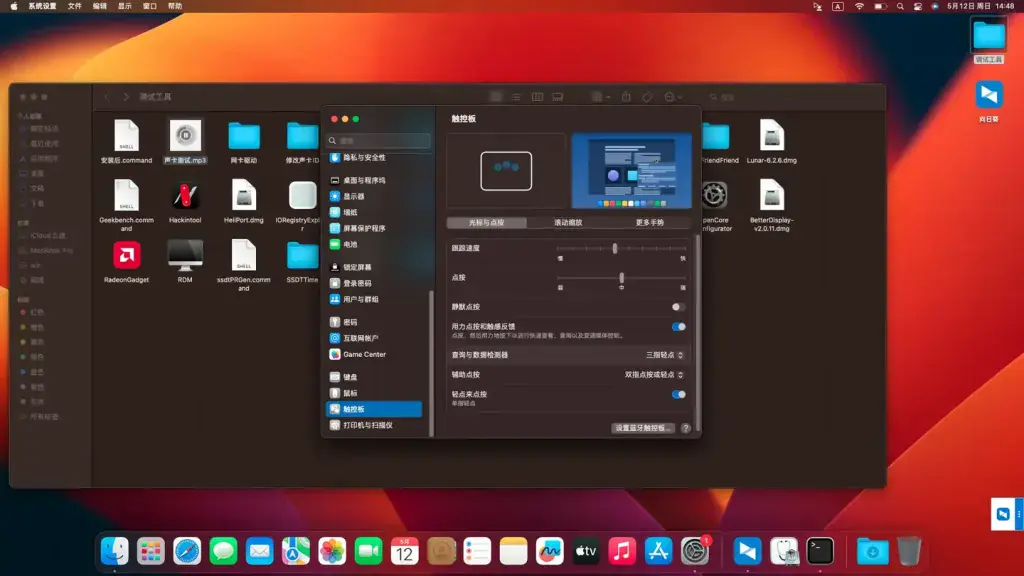The image size is (1024, 576).
Task: Open Safari from the Dock
Action: click(187, 551)
